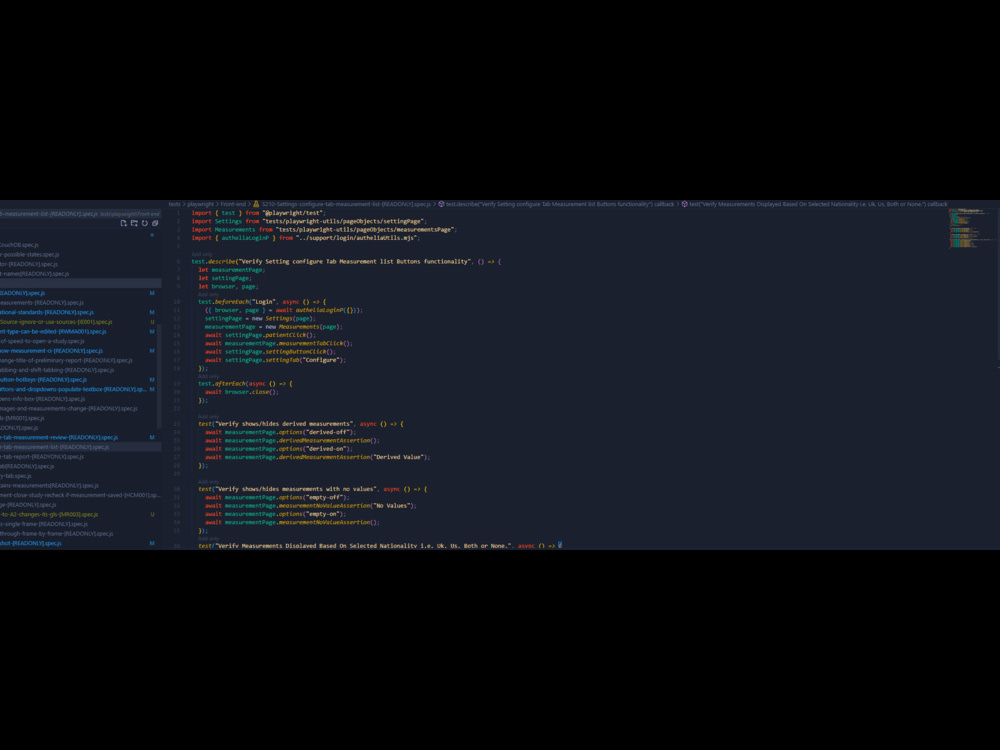The height and width of the screenshot is (750, 1000).
Task: Click derivedMeasurementAssertion("Derived Value") line
Action: pos(318,457)
